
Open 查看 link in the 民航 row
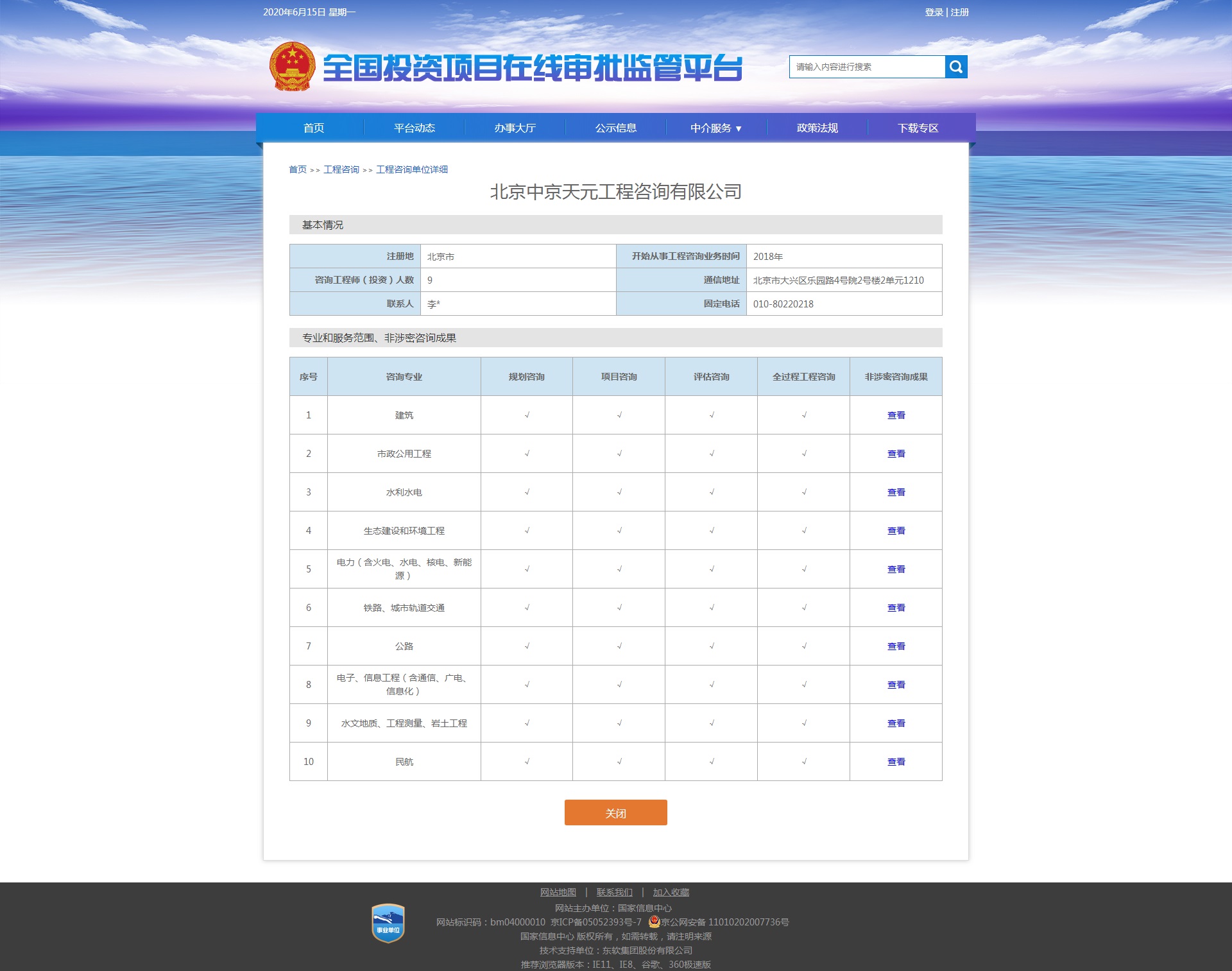[x=896, y=762]
